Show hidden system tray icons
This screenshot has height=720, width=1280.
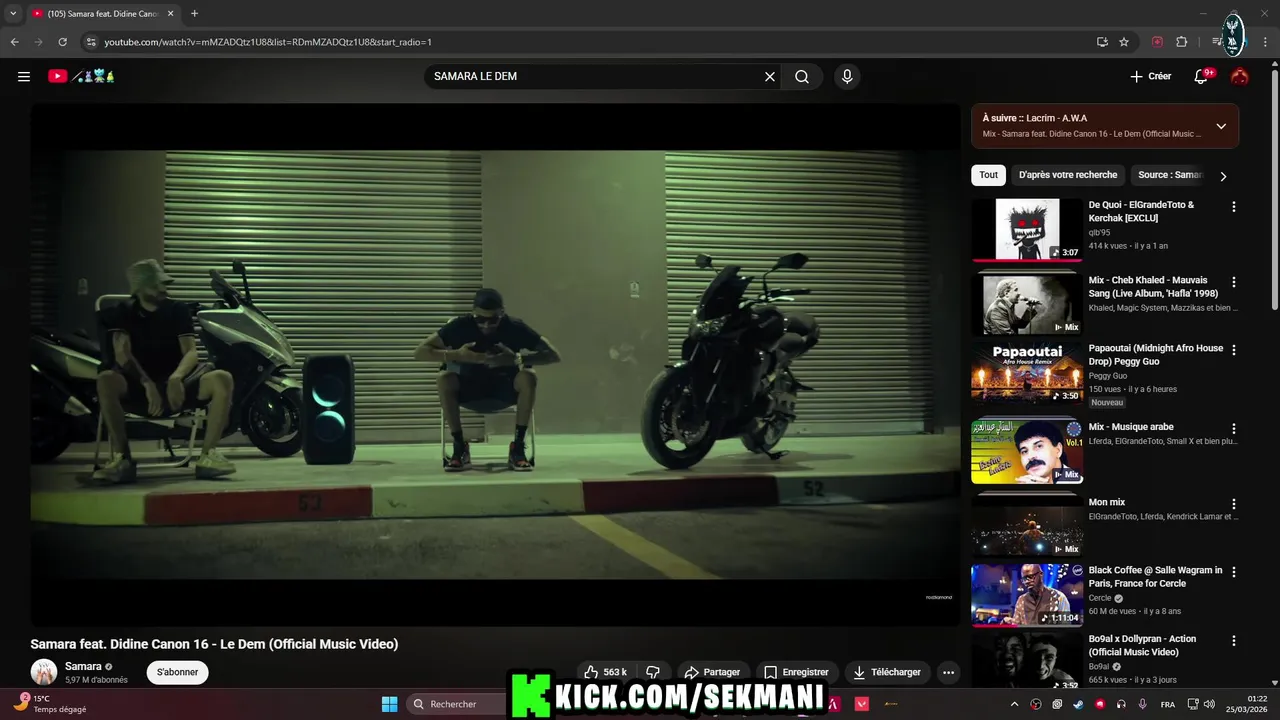(1016, 704)
